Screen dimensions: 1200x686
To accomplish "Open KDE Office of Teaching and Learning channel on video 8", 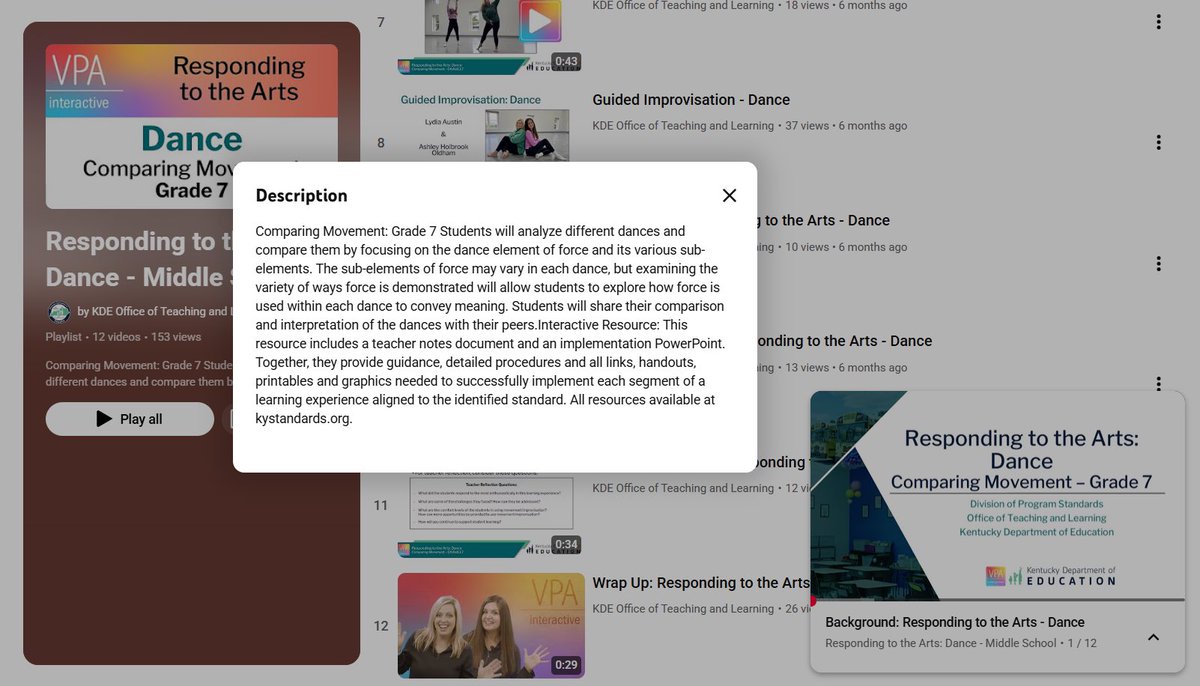I will tap(683, 126).
